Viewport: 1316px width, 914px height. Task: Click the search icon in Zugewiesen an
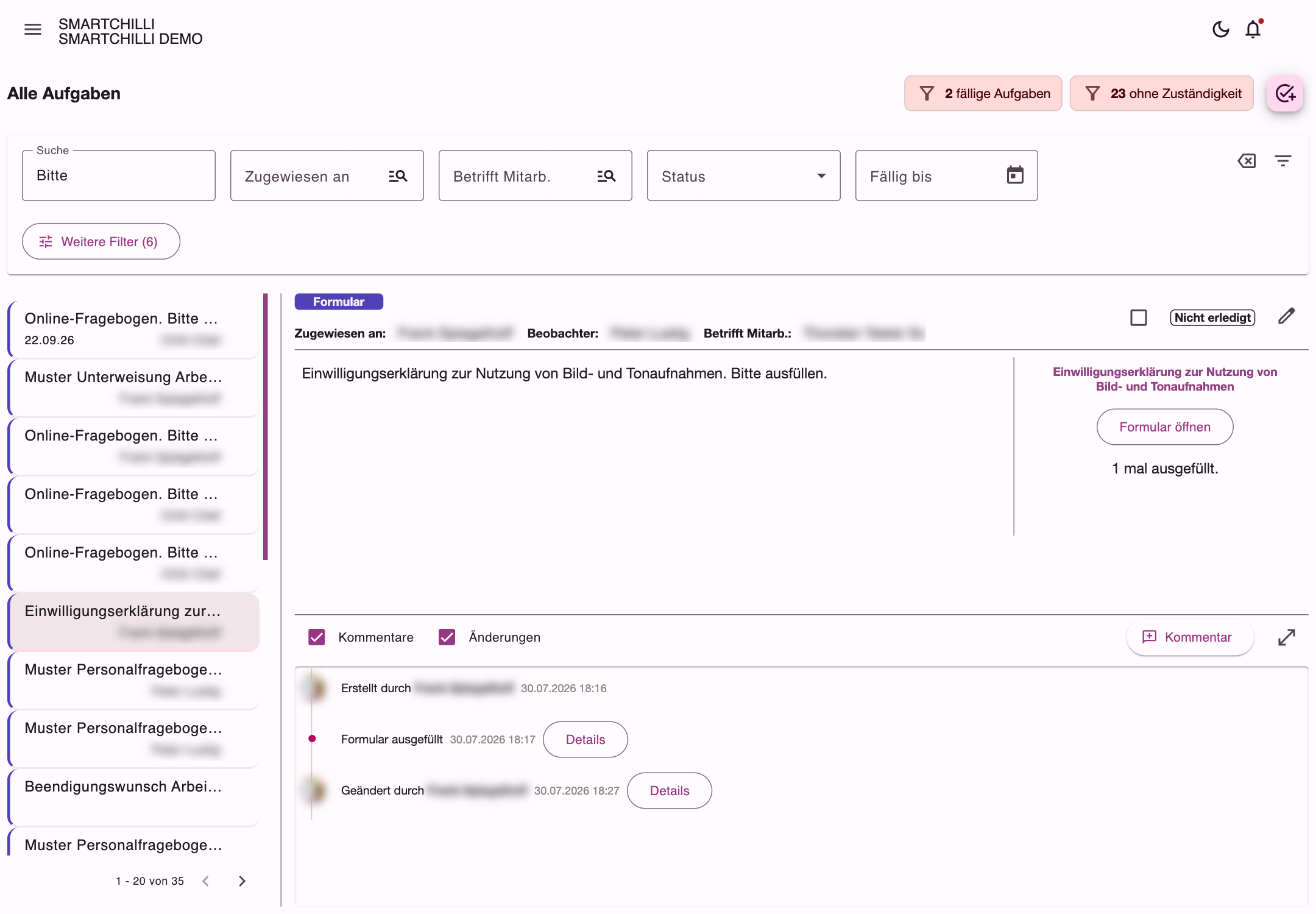click(x=398, y=176)
